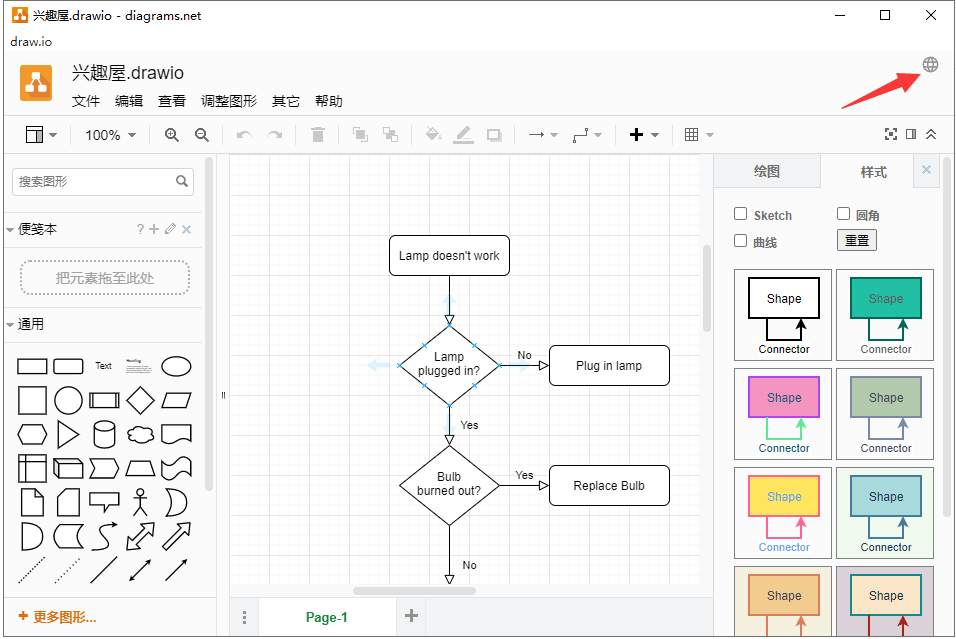This screenshot has height=639, width=956.
Task: Pick the stick figure actor shape
Action: click(141, 501)
